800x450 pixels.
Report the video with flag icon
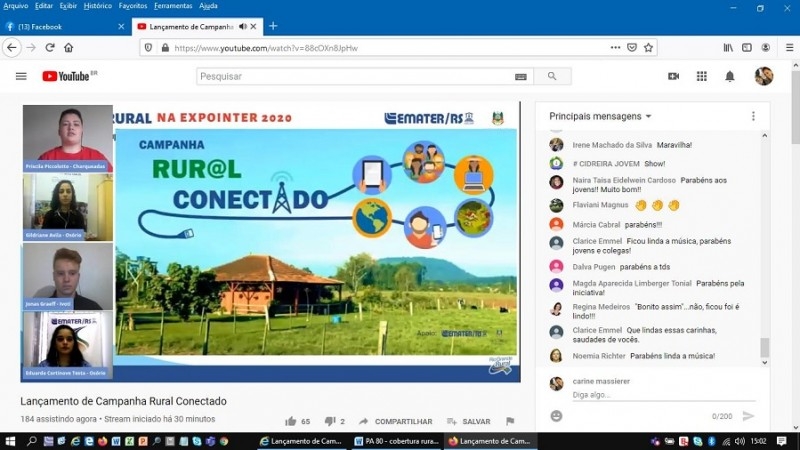pos(510,422)
